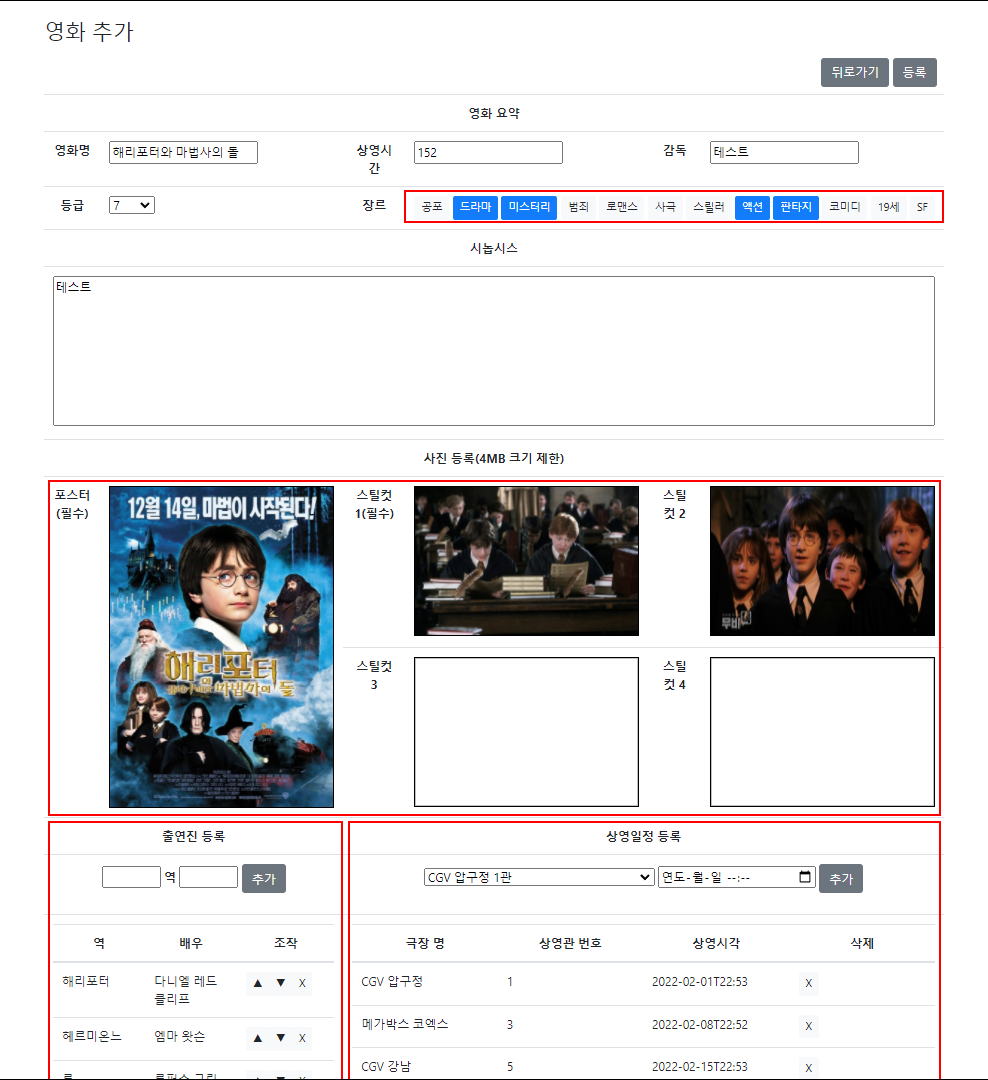Image resolution: width=988 pixels, height=1080 pixels.
Task: Open the calendar picker icon
Action: click(805, 877)
